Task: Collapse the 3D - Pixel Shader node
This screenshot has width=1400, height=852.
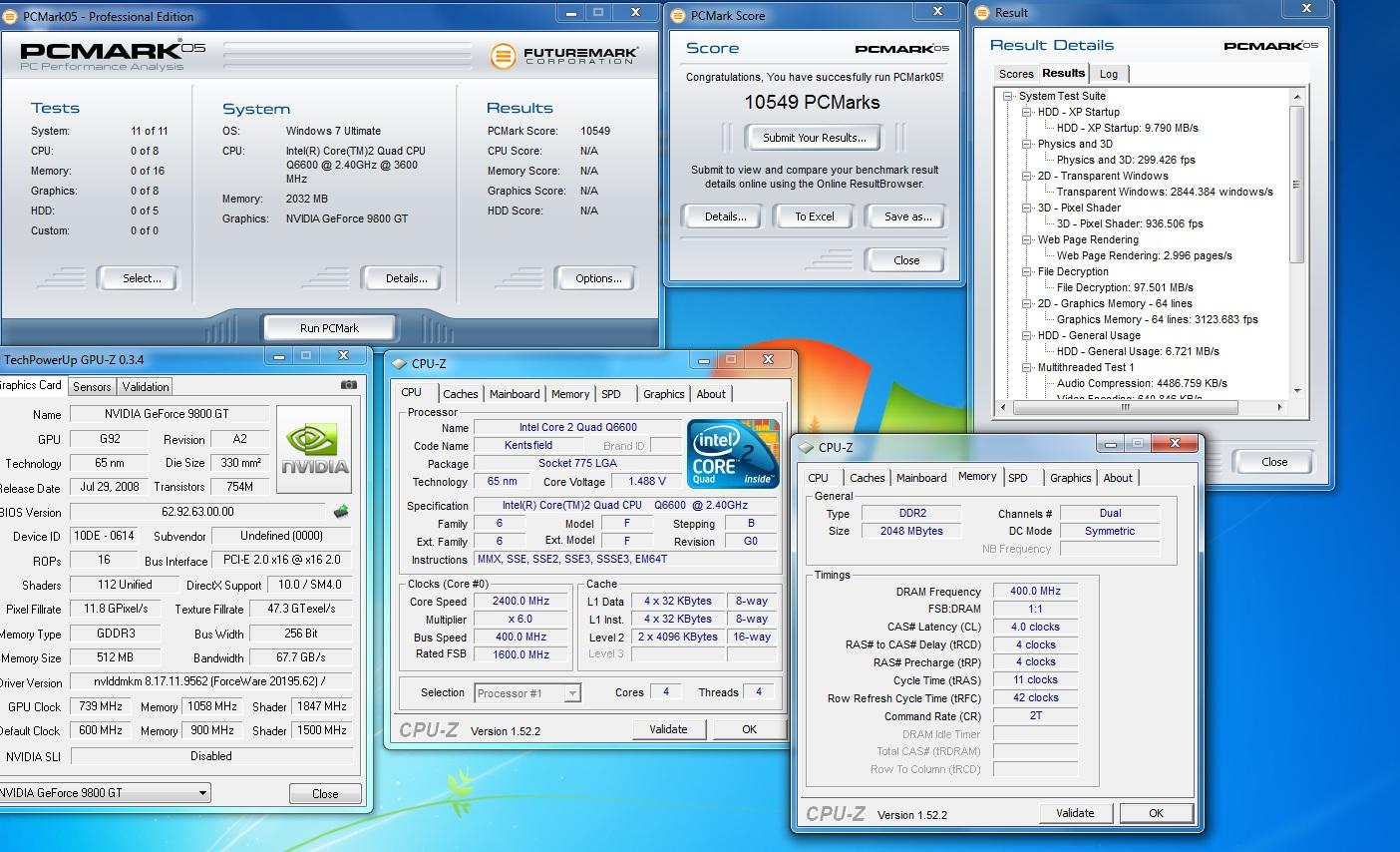Action: [x=1027, y=209]
